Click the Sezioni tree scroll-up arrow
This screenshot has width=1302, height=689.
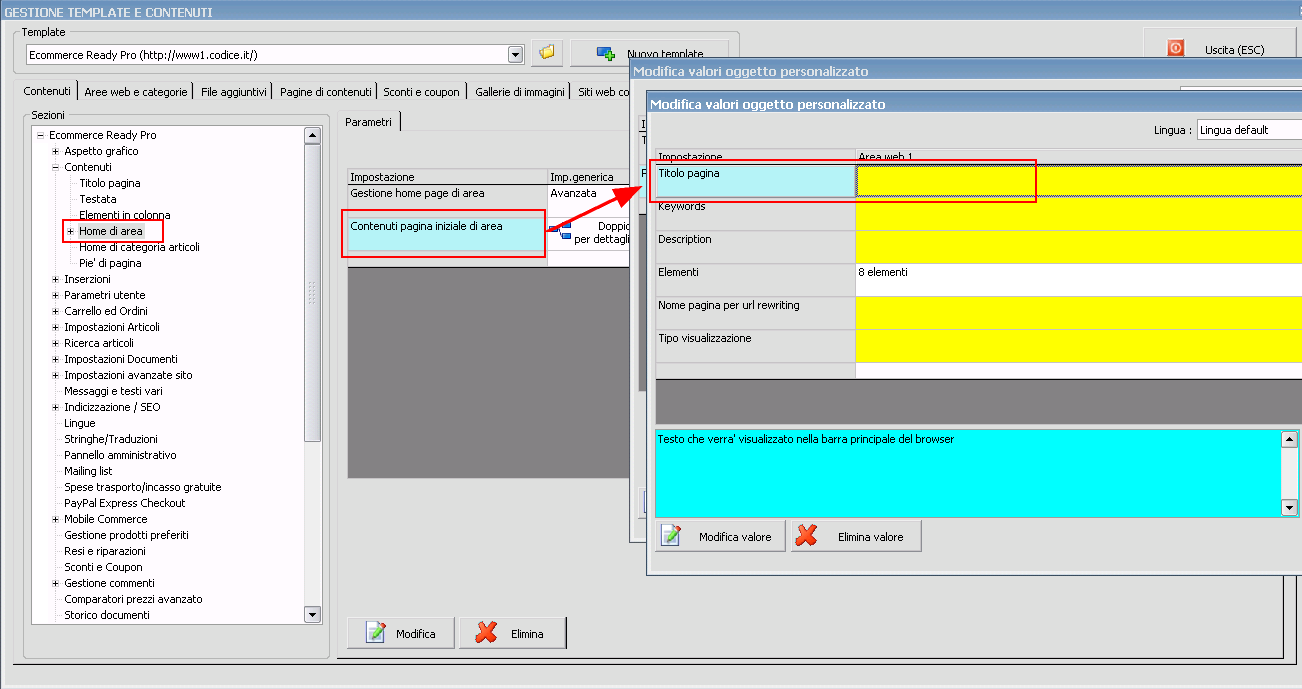point(312,136)
